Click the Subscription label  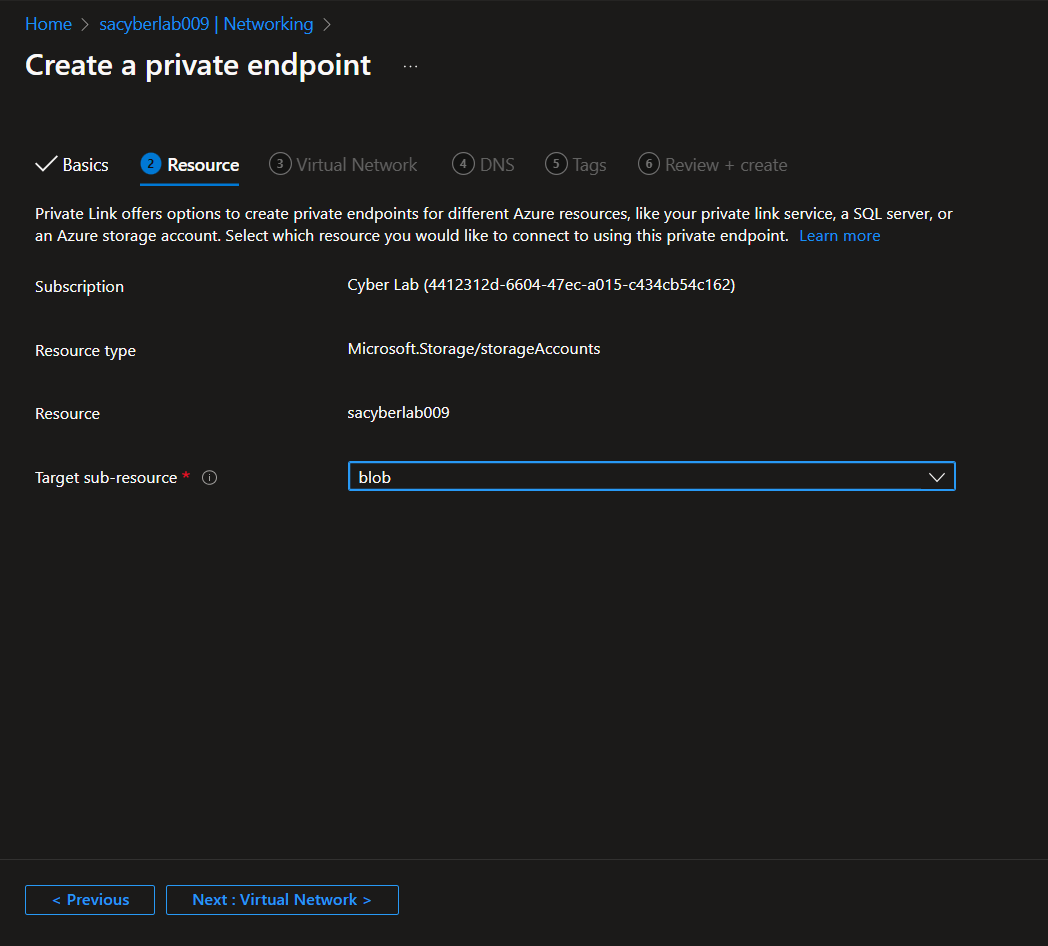[x=80, y=287]
